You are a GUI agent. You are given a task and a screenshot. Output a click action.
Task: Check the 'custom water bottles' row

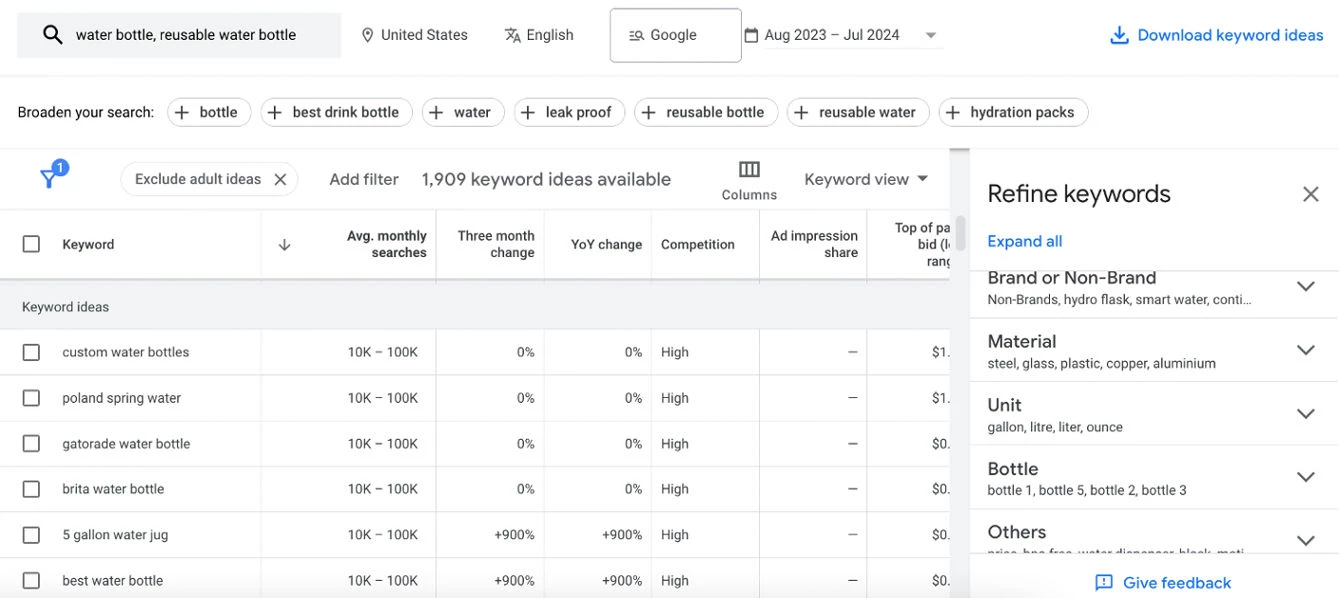(x=31, y=352)
